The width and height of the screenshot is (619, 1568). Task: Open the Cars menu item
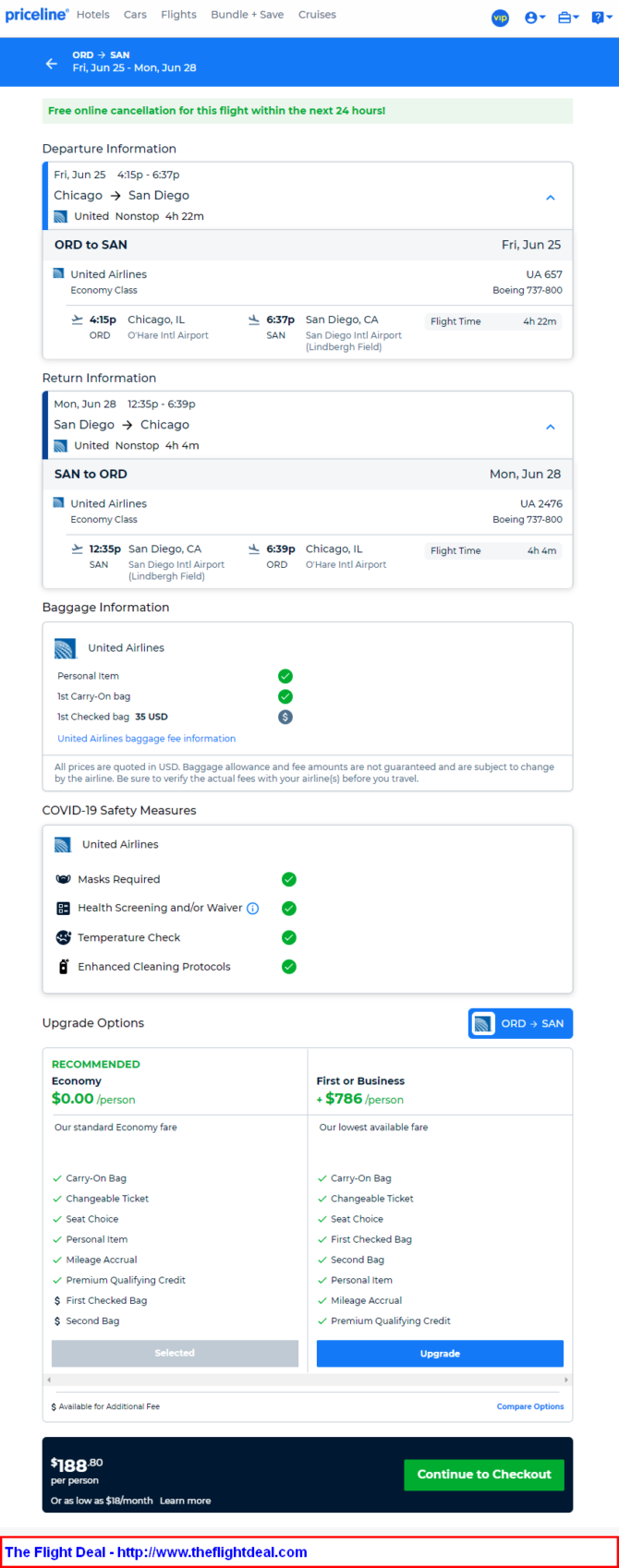(x=135, y=15)
